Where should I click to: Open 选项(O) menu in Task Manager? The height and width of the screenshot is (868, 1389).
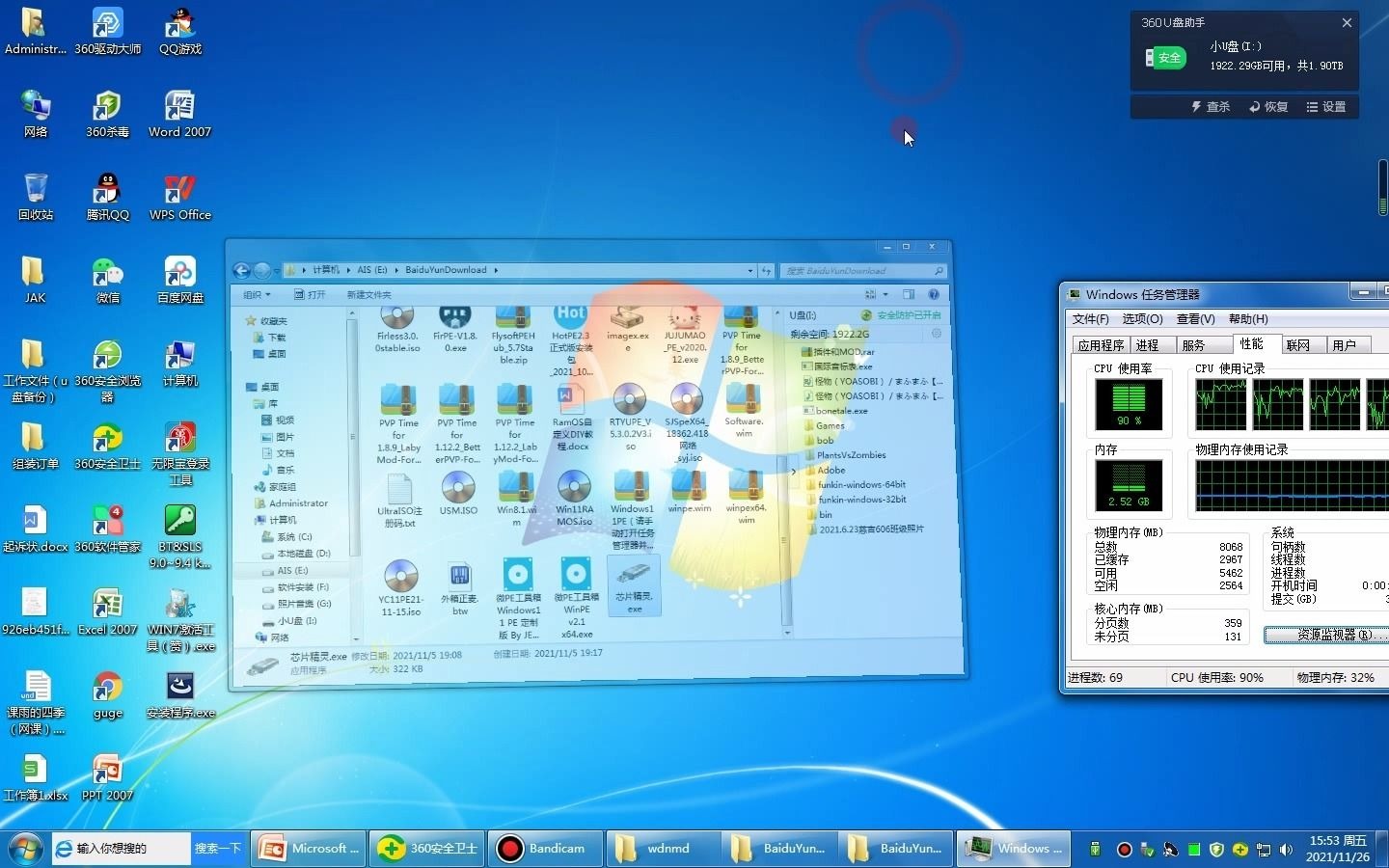pos(1142,318)
